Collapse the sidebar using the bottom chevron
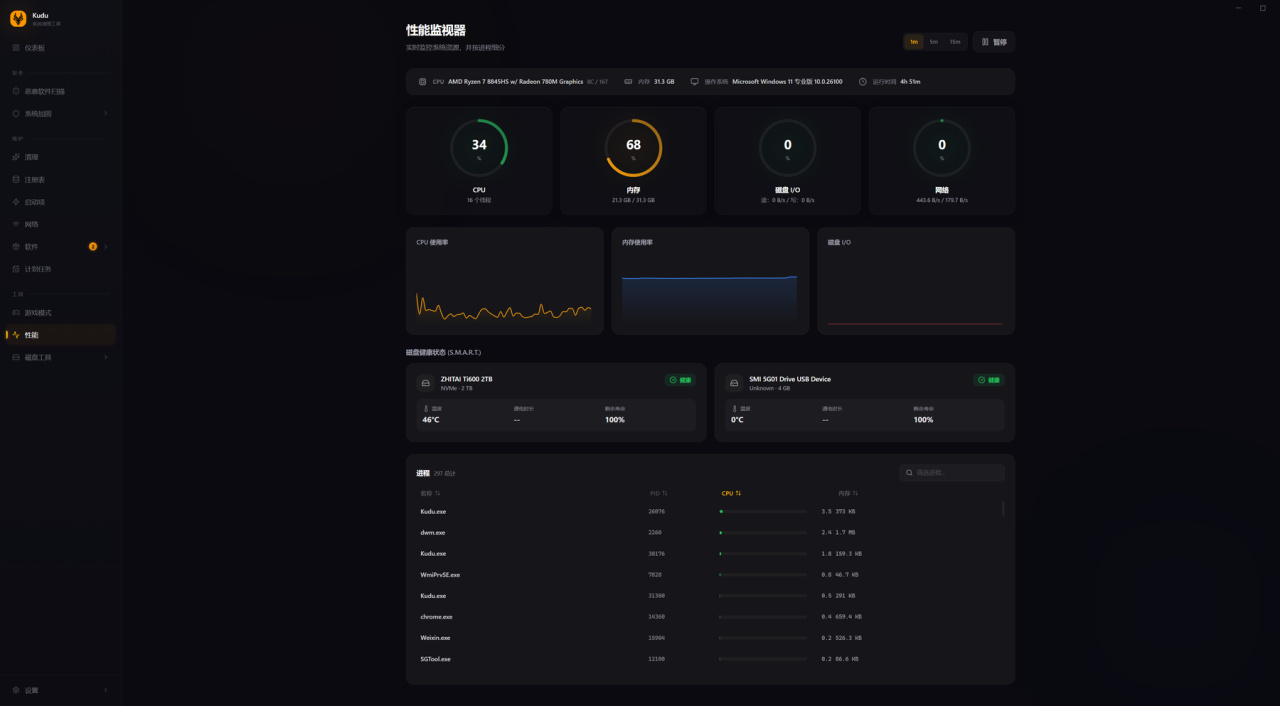 105,690
